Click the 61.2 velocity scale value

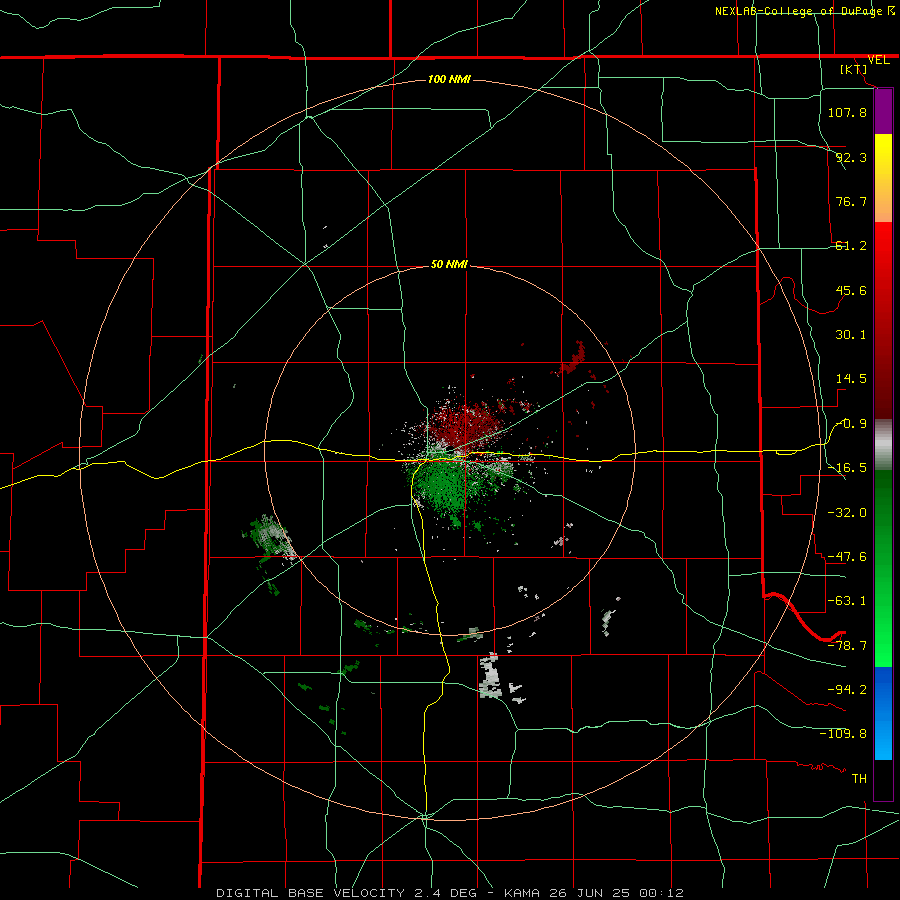tap(851, 246)
